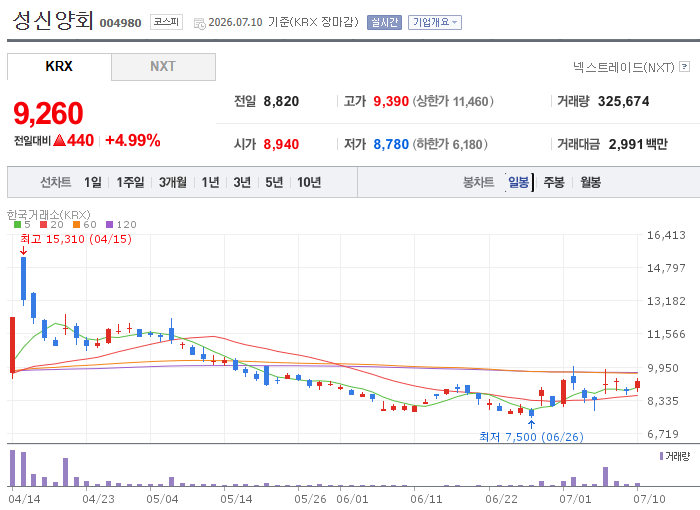This screenshot has width=700, height=510.
Task: Click the current price 9,260
Action: pyautogui.click(x=48, y=113)
